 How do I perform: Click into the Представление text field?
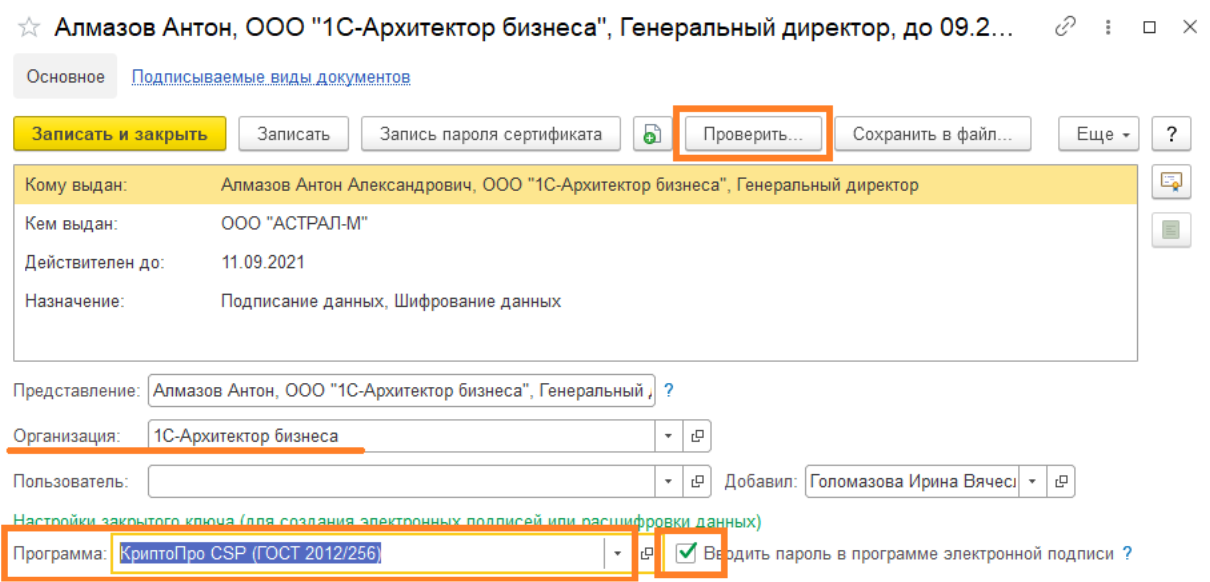pyautogui.click(x=400, y=391)
